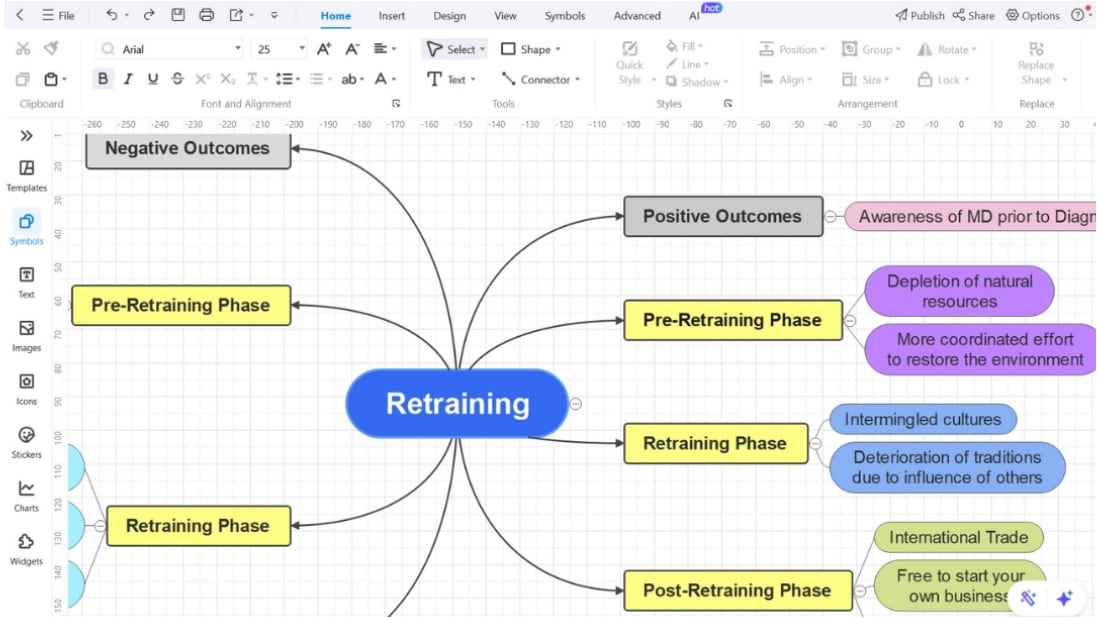
Task: Select the blue Retraining central node
Action: 457,404
